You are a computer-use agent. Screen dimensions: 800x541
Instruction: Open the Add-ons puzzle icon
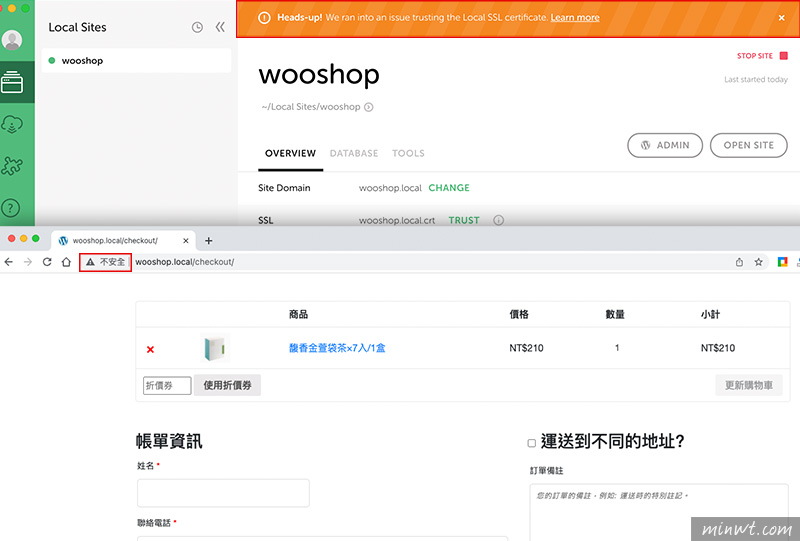pos(12,166)
